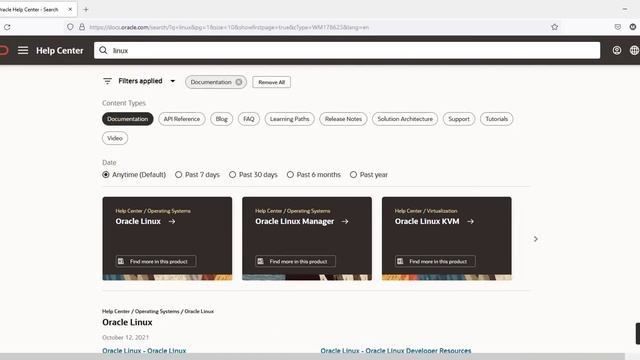Open the Oracle Linux card title
Screen dimensions: 640x360
[x=138, y=221]
